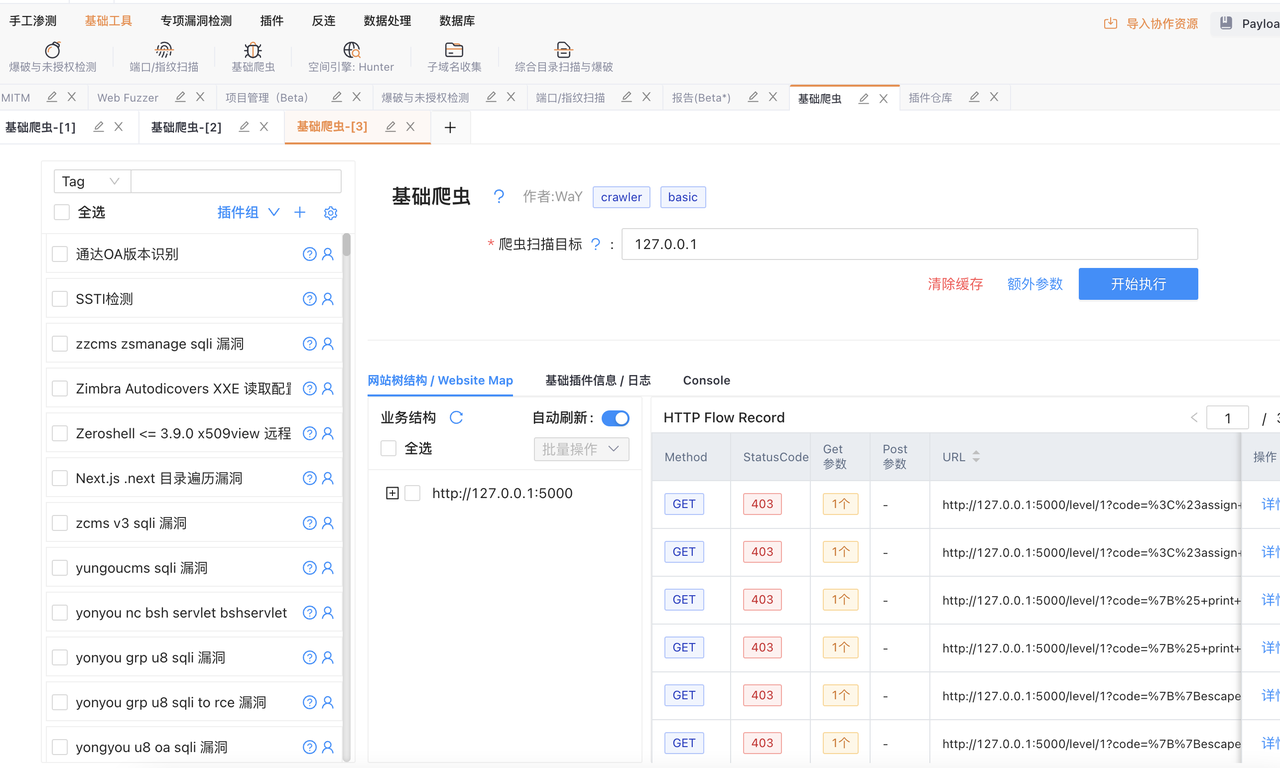Click the plugin list vertical scrollbar

347,246
